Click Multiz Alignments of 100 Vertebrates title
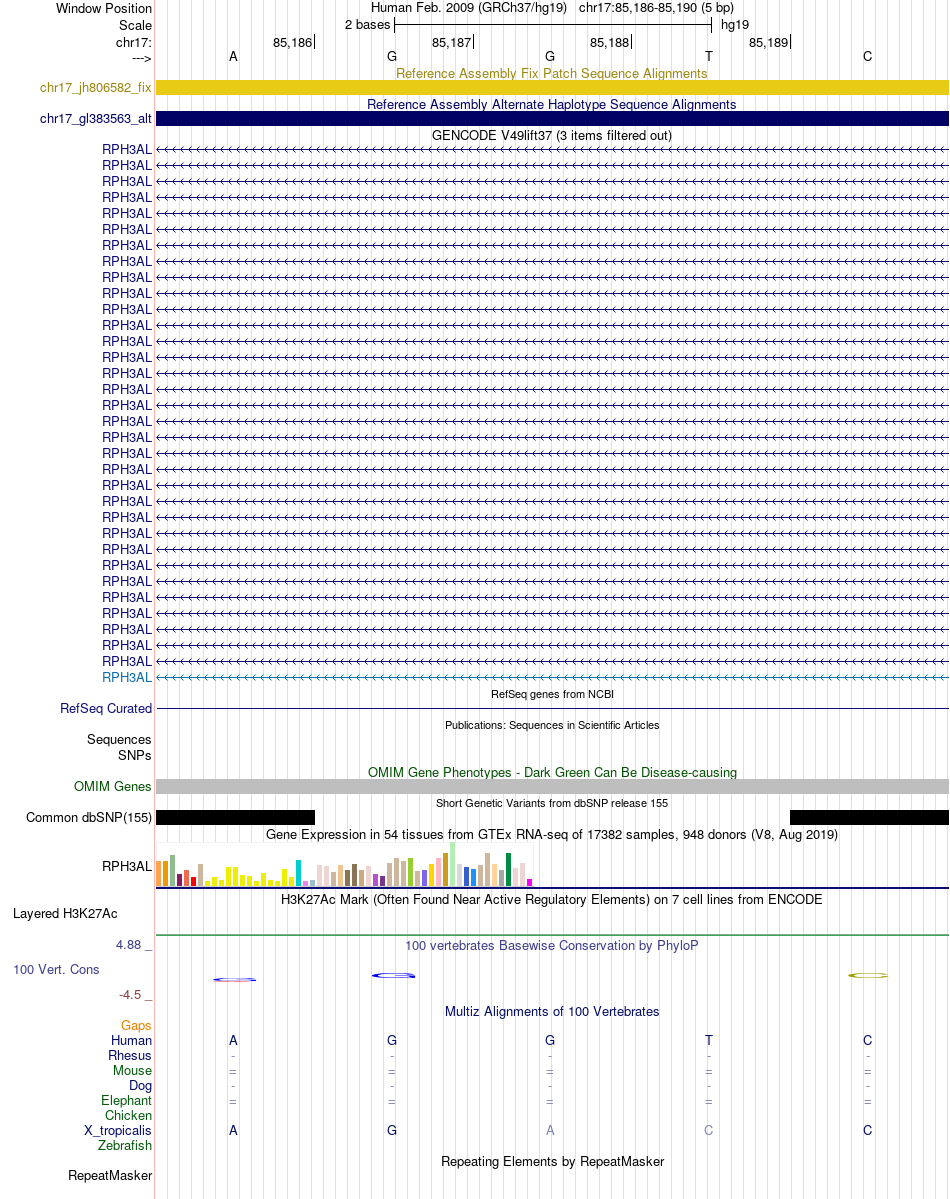 [x=551, y=1012]
